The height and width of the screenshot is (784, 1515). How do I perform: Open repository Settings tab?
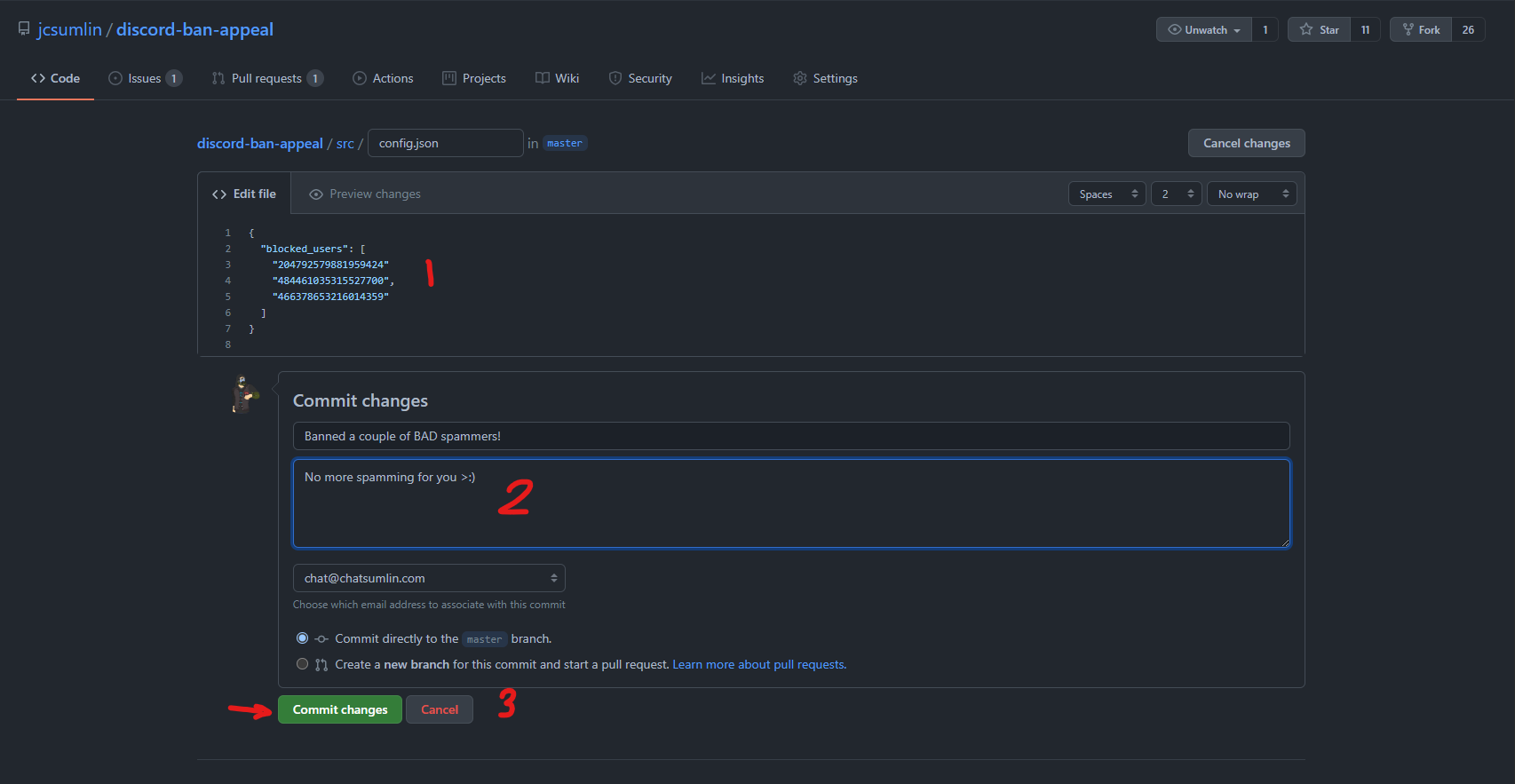pyautogui.click(x=825, y=78)
